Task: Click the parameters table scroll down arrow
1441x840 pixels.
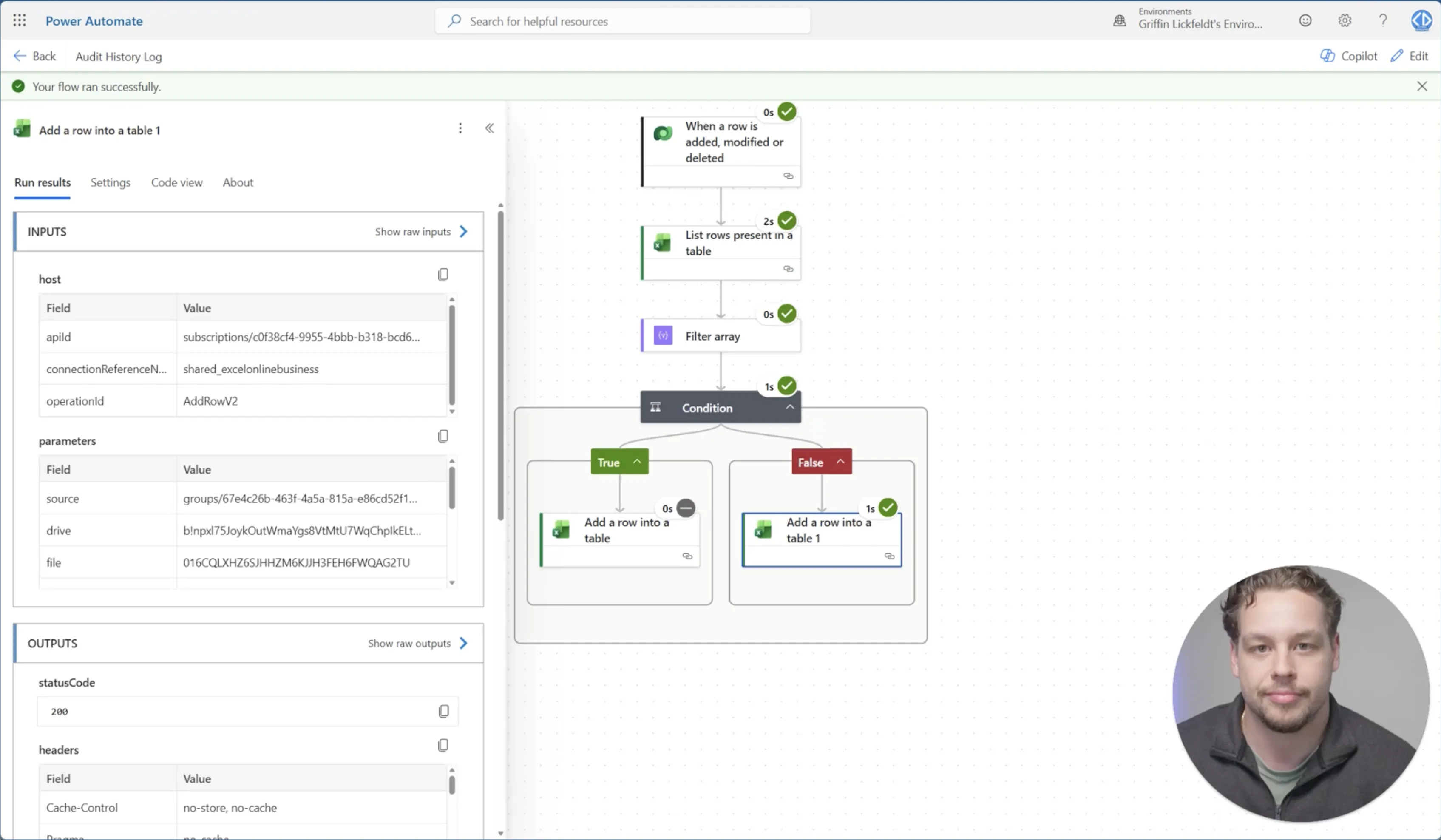Action: click(x=452, y=583)
